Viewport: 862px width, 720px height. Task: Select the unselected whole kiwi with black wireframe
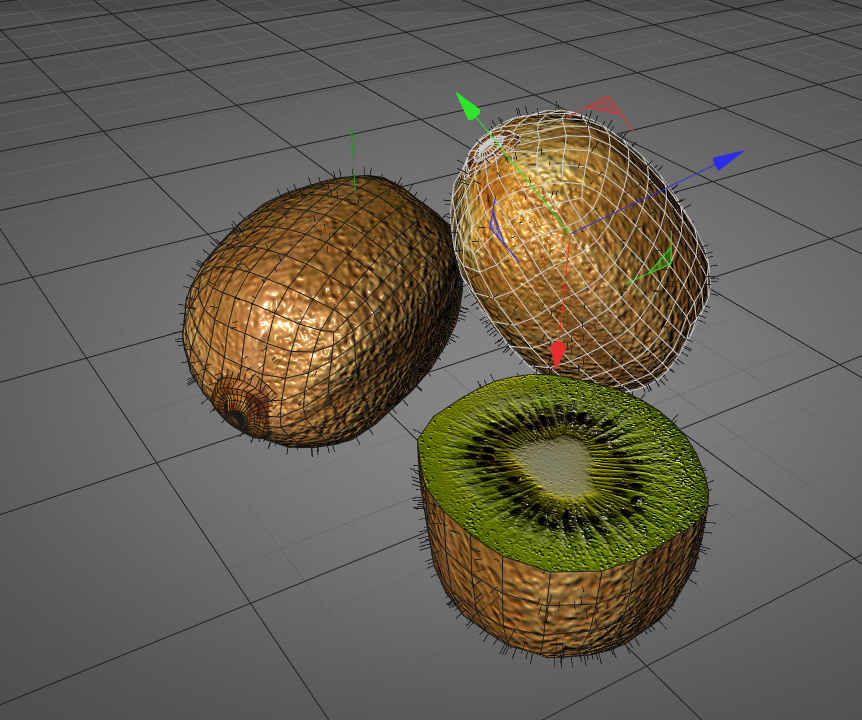click(322, 311)
